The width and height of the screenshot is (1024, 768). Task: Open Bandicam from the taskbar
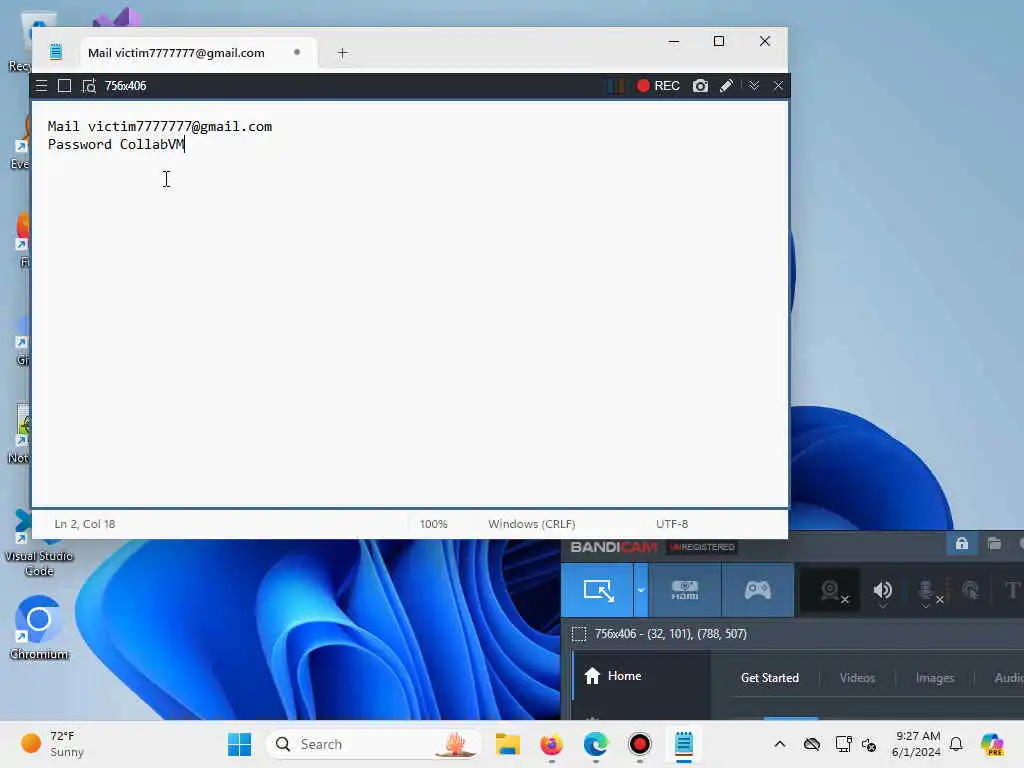click(639, 744)
